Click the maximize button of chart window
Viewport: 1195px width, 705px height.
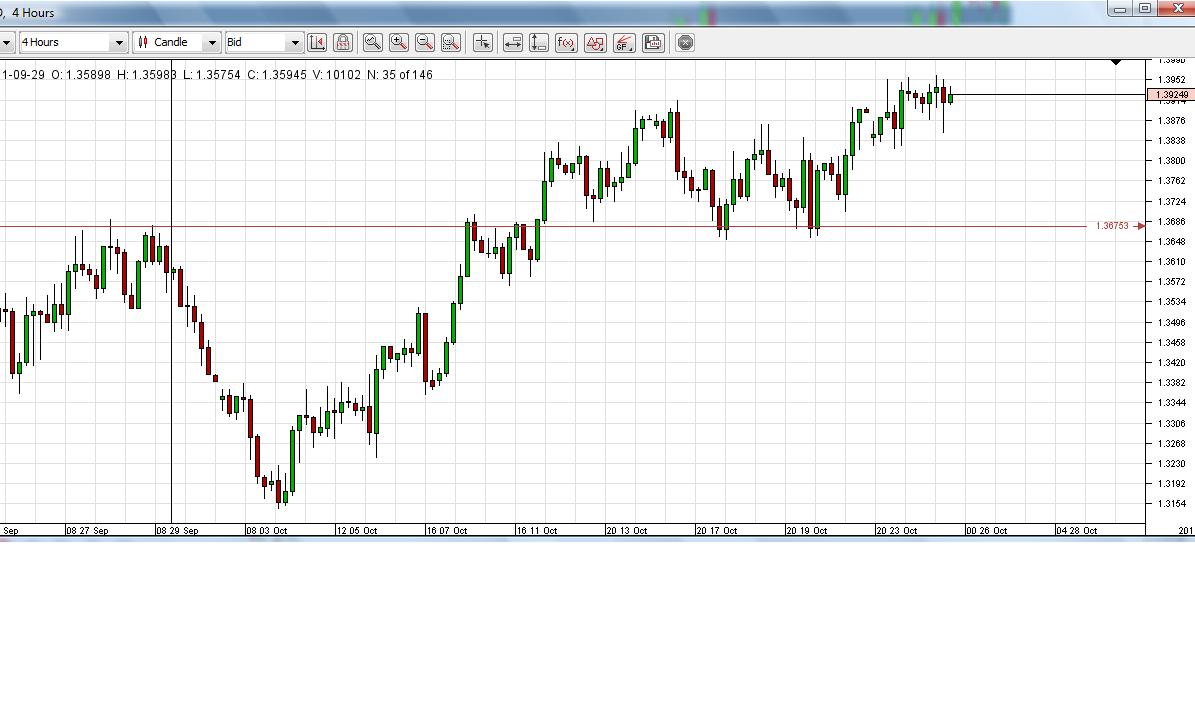coord(1145,8)
